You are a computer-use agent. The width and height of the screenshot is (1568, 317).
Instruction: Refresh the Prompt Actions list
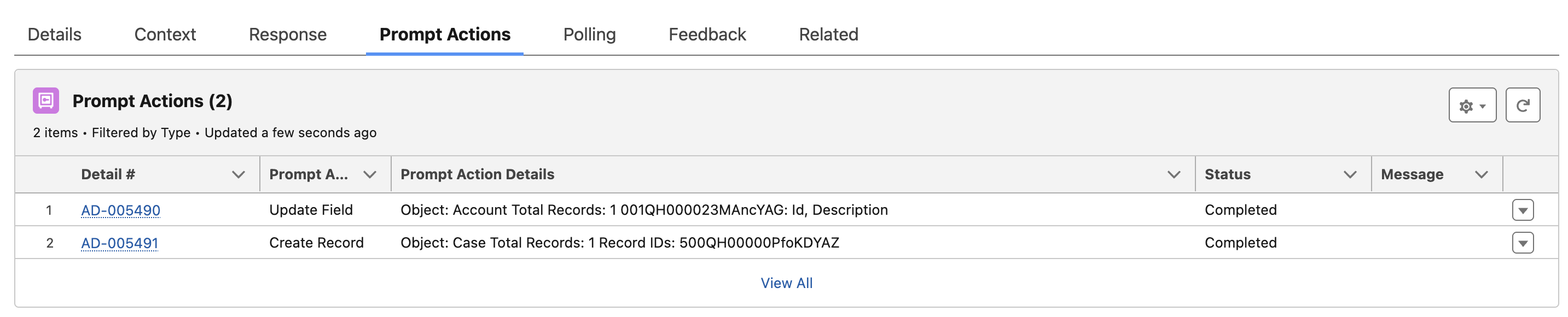coord(1521,106)
